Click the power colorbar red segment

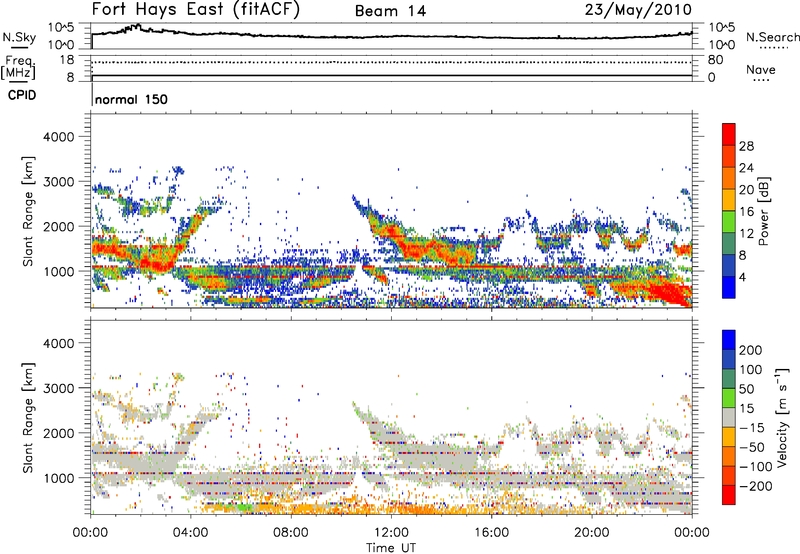coord(729,133)
